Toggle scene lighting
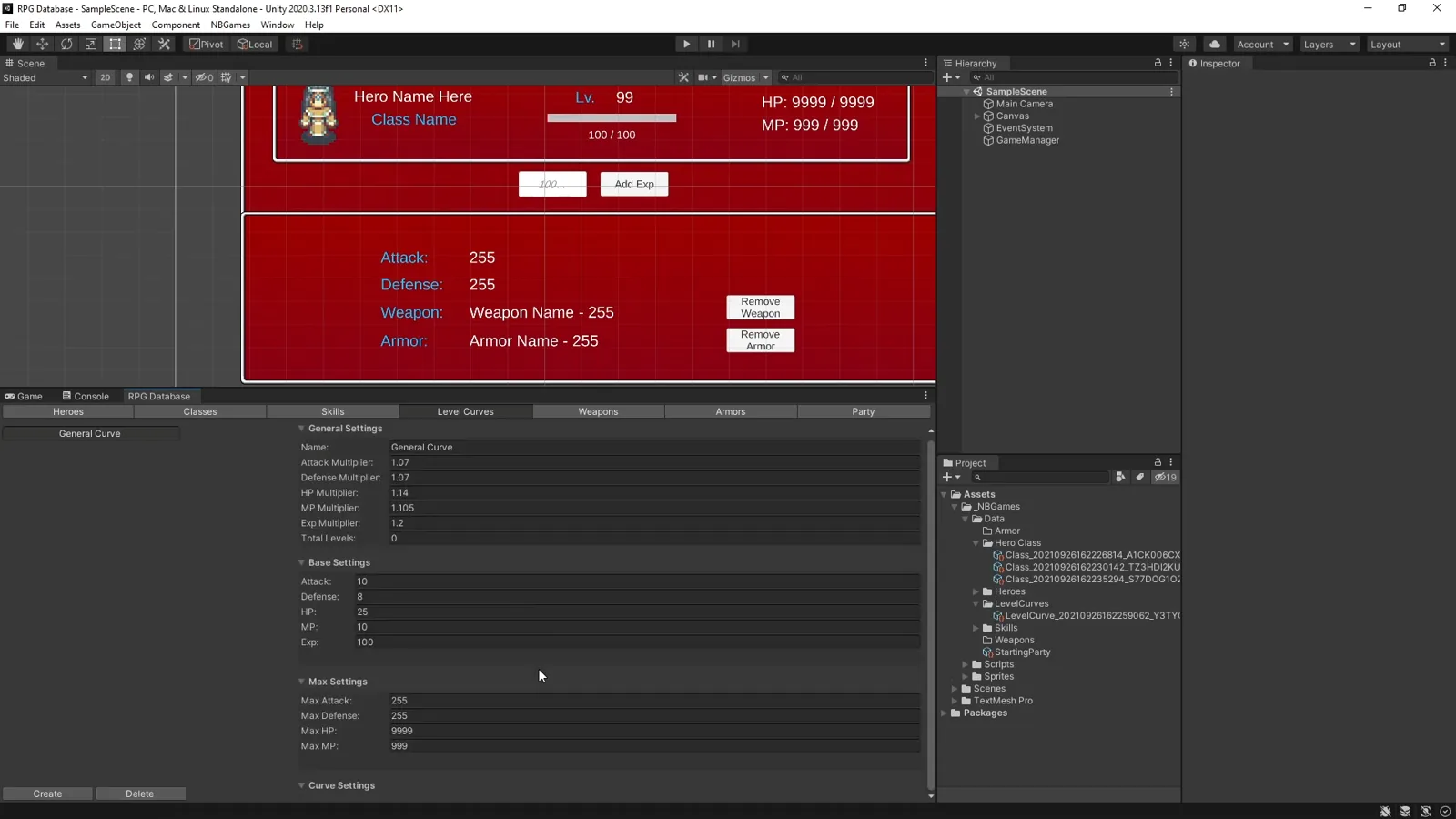Viewport: 1456px width, 819px height. (x=129, y=77)
